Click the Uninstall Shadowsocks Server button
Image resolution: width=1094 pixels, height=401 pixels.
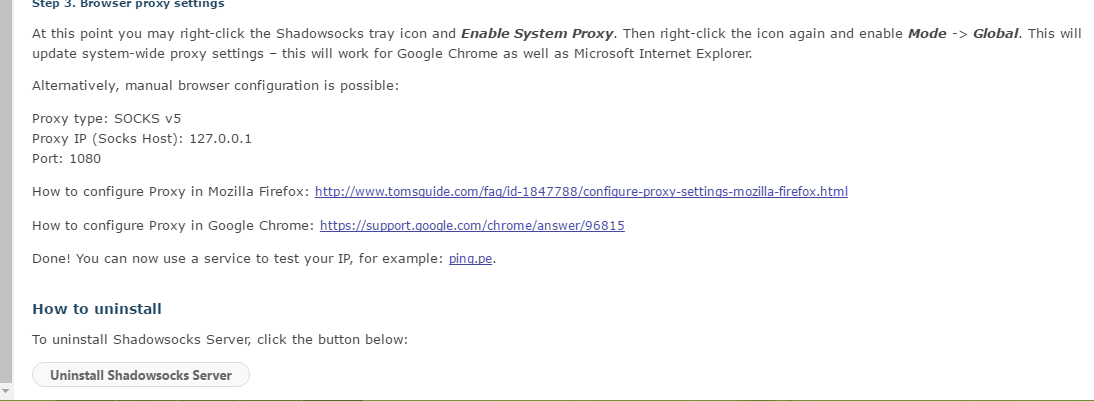(x=141, y=374)
